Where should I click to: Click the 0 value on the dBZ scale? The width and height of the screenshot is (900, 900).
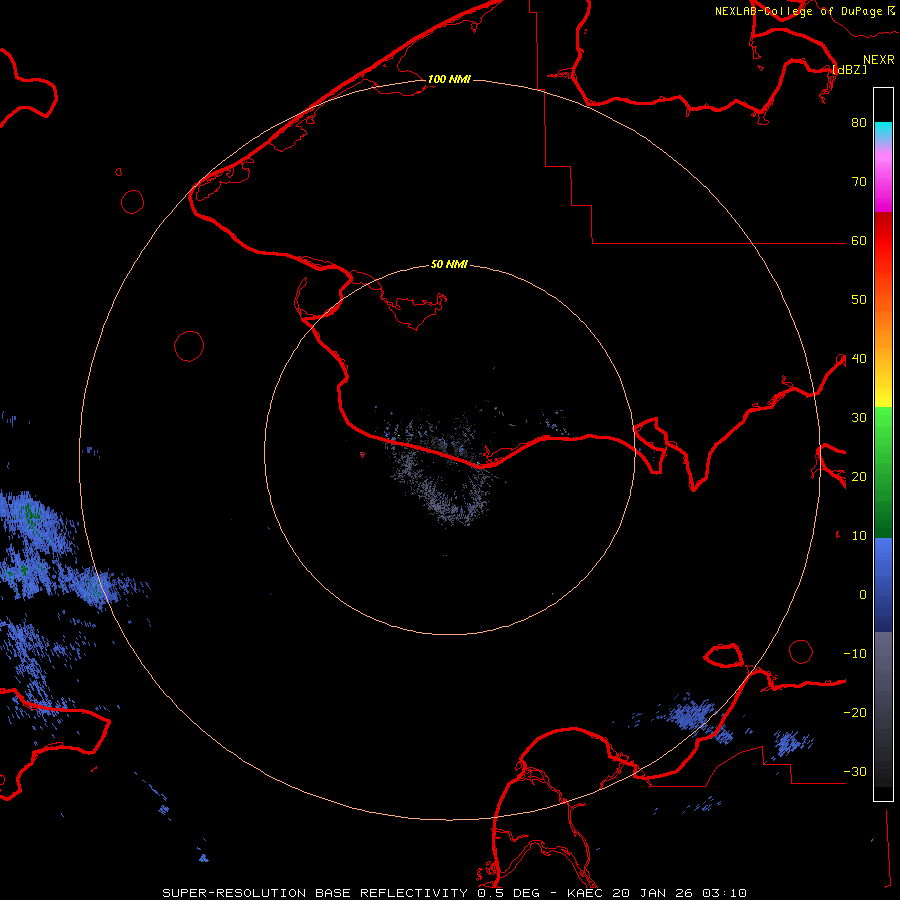(x=863, y=595)
